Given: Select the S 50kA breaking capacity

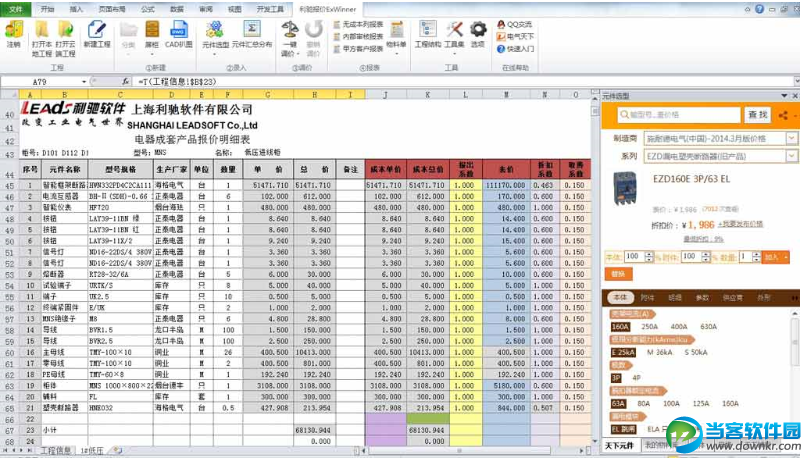Looking at the screenshot, I should pyautogui.click(x=696, y=352).
